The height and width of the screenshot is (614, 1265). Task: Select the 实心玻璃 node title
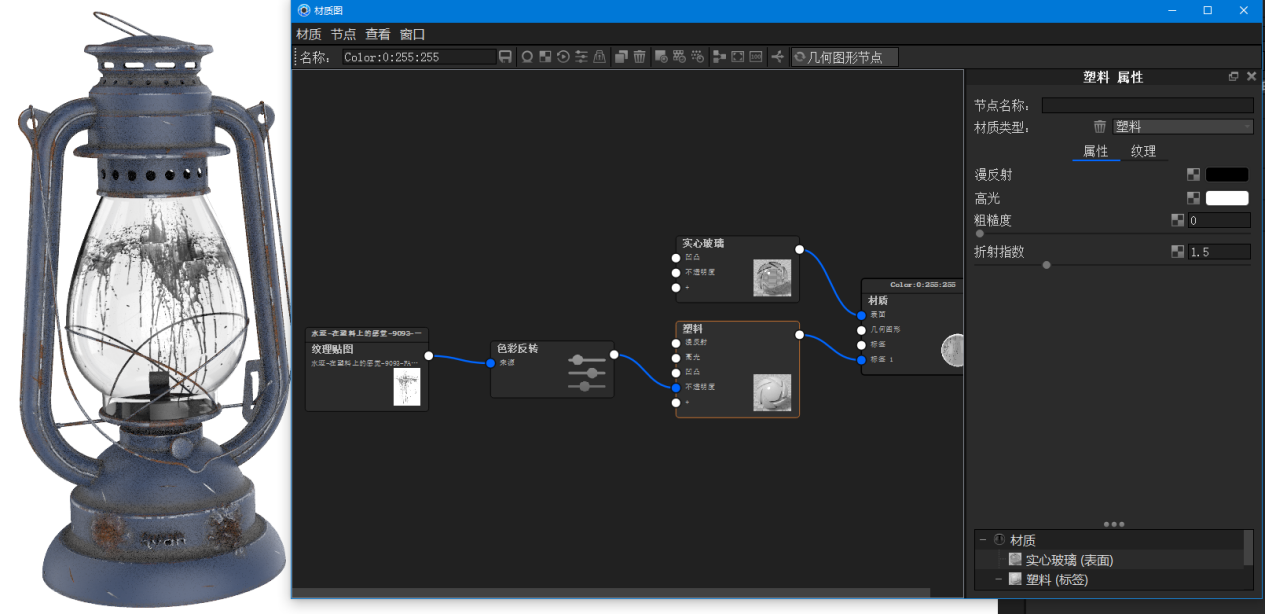click(703, 243)
